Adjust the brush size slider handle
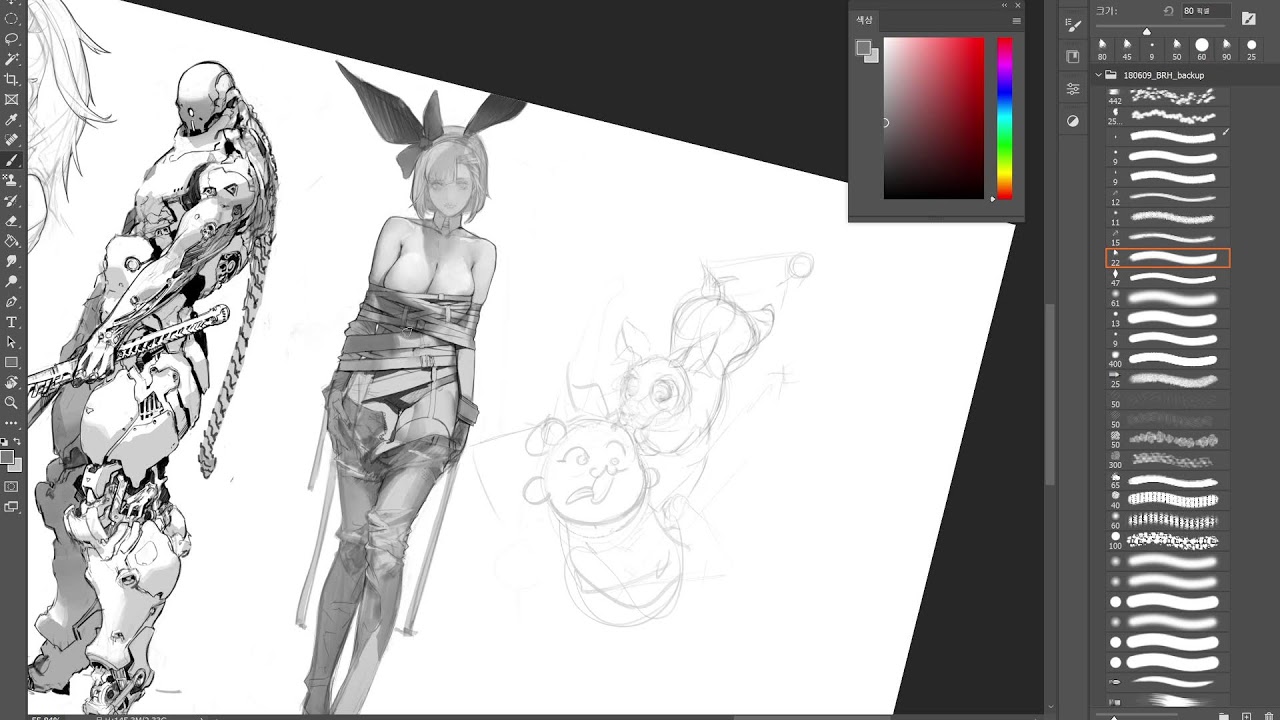 (1147, 31)
